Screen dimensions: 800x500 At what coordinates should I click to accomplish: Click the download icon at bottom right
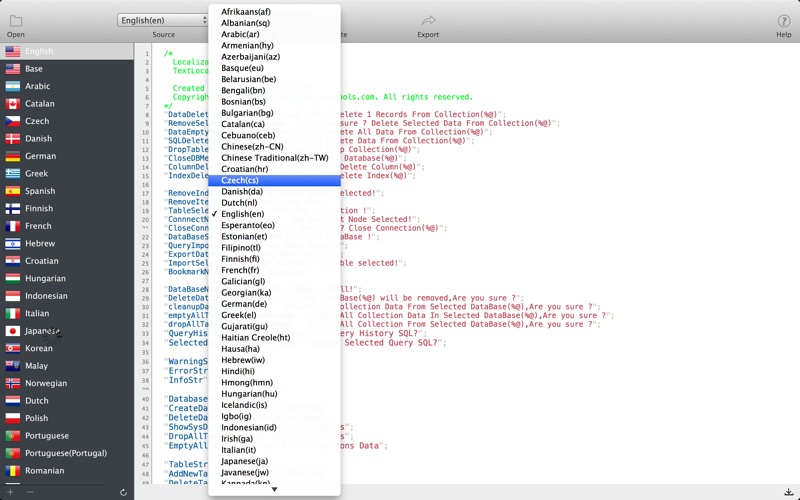789,492
